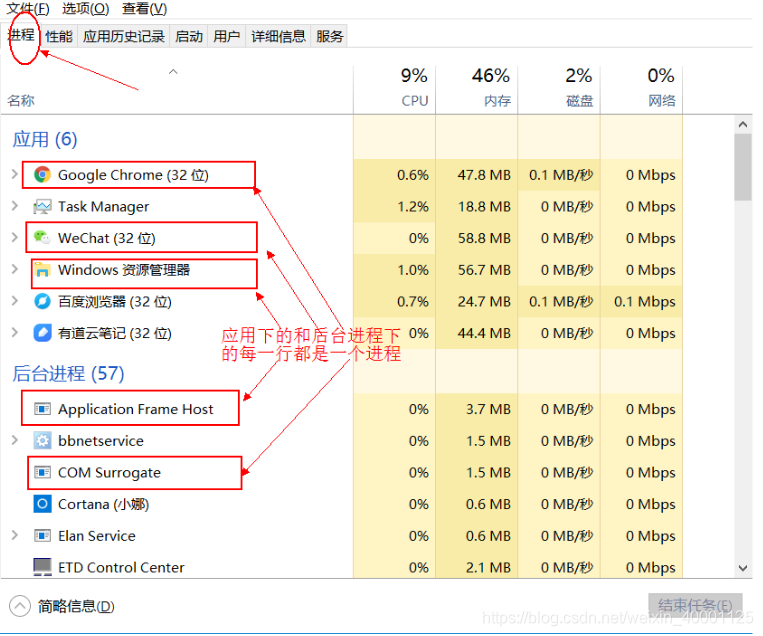
Task: Expand the bbnetservice process group
Action: [15, 440]
